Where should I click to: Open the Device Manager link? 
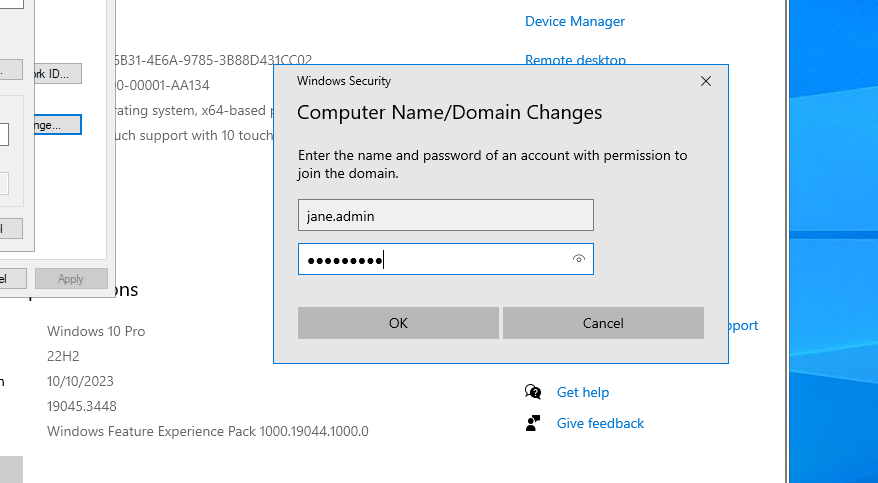pyautogui.click(x=574, y=21)
